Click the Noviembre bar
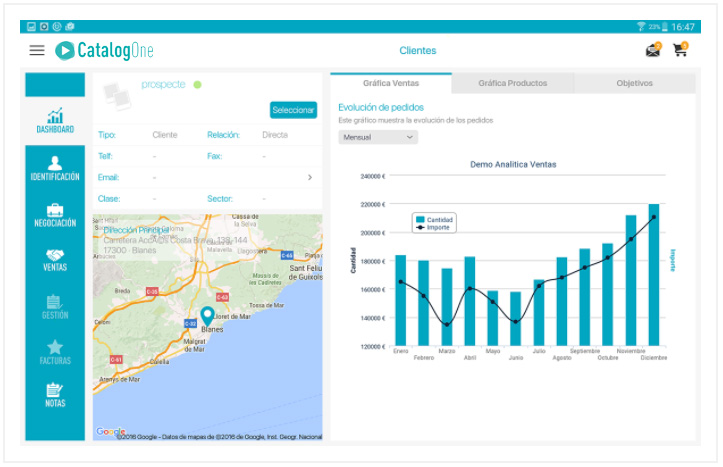Screen dimensions: 723x467 [631, 280]
